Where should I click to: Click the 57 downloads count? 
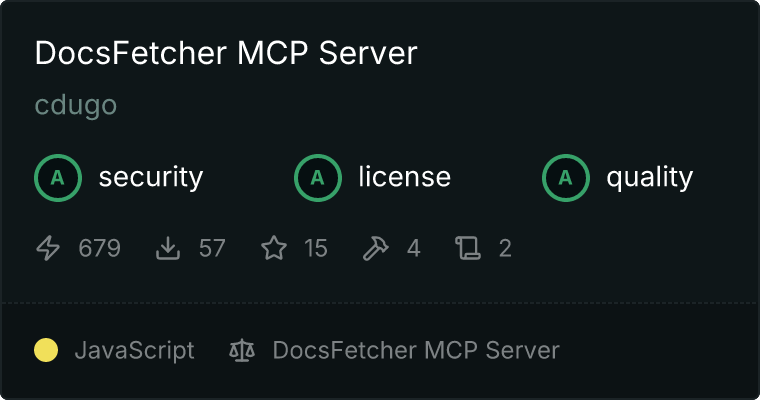(x=212, y=248)
